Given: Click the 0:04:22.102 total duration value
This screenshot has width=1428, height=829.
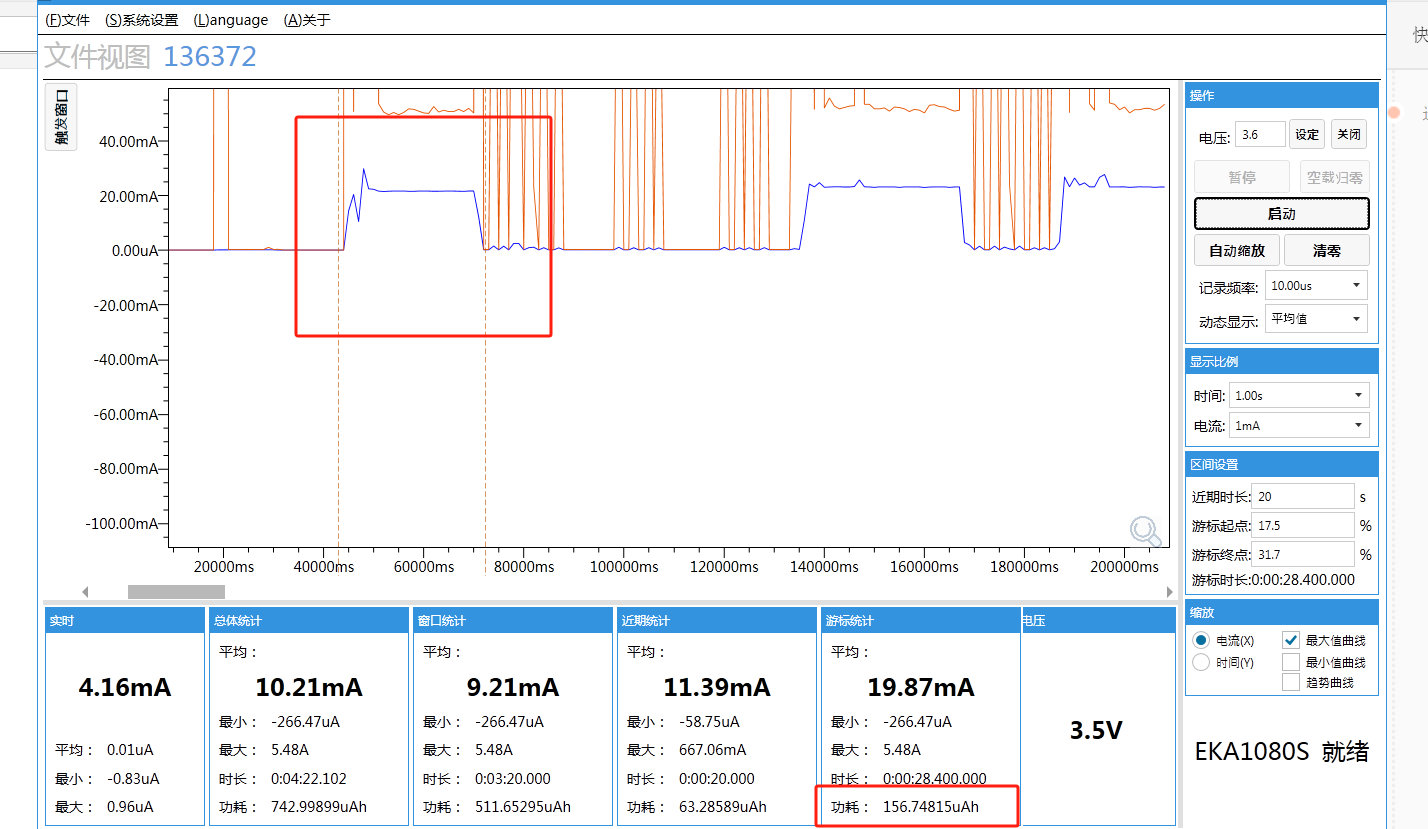Looking at the screenshot, I should (309, 778).
